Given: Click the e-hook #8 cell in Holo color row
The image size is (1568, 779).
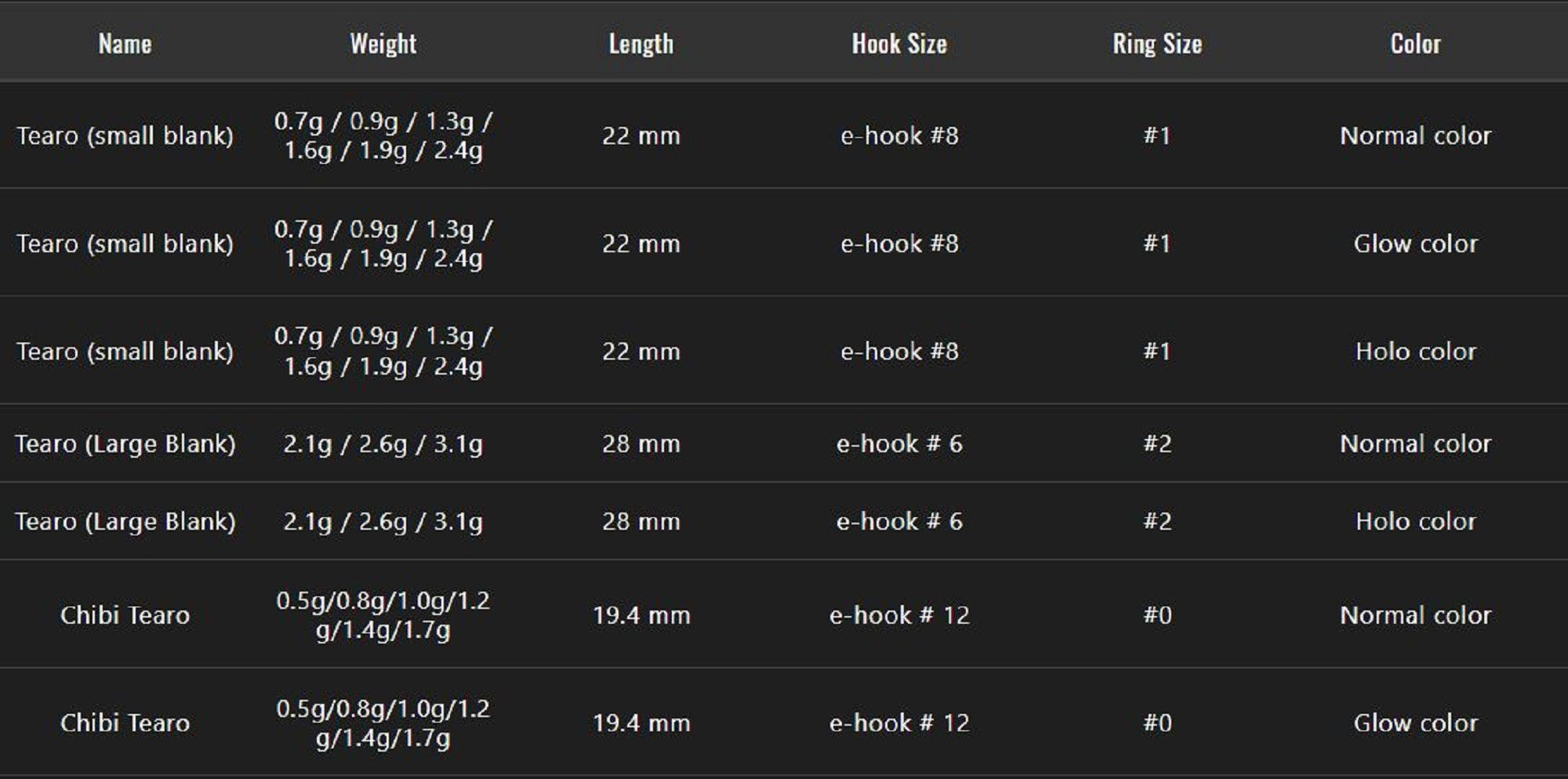Looking at the screenshot, I should click(x=899, y=351).
